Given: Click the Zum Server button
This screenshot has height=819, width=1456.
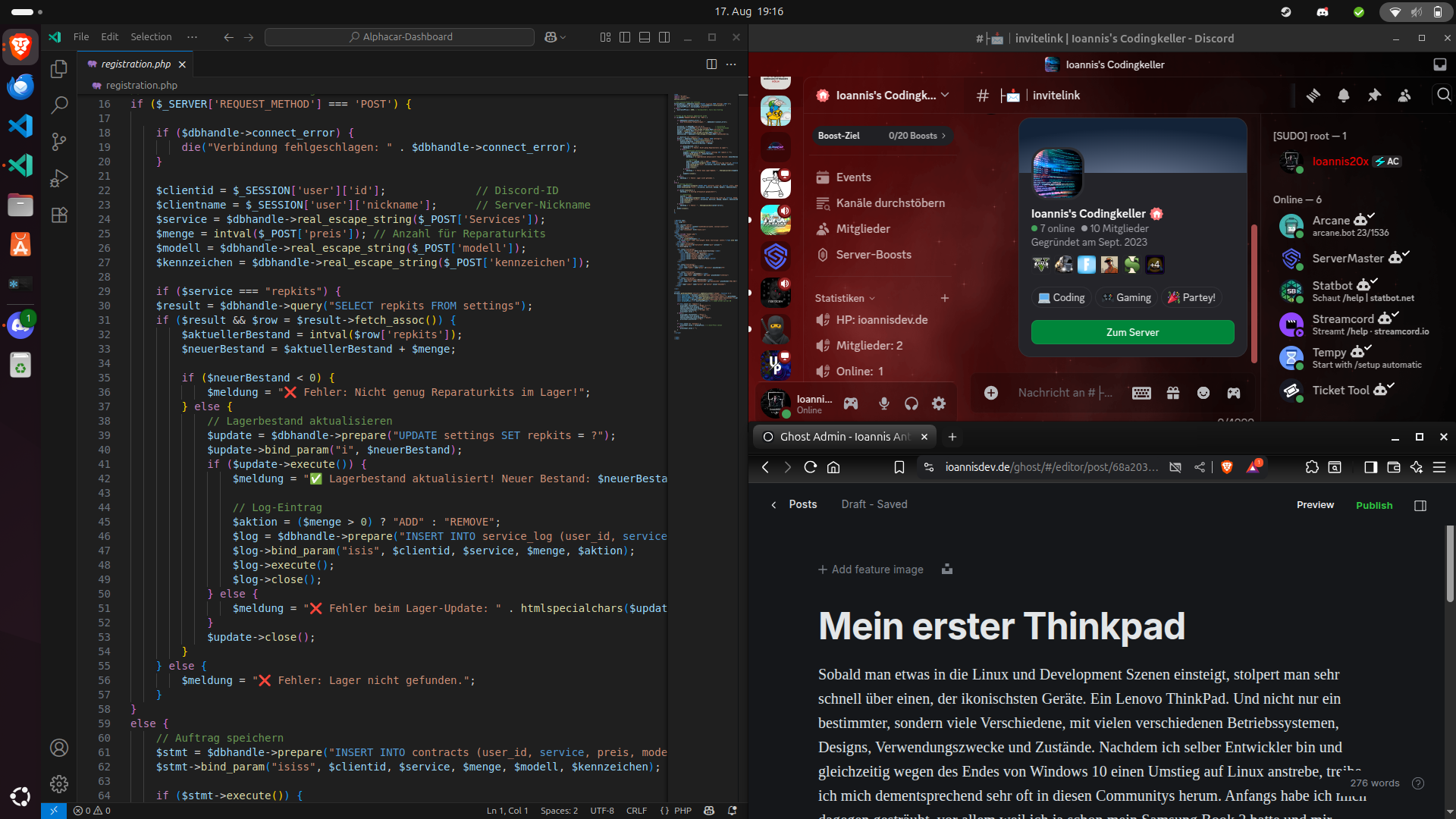Looking at the screenshot, I should [1132, 332].
